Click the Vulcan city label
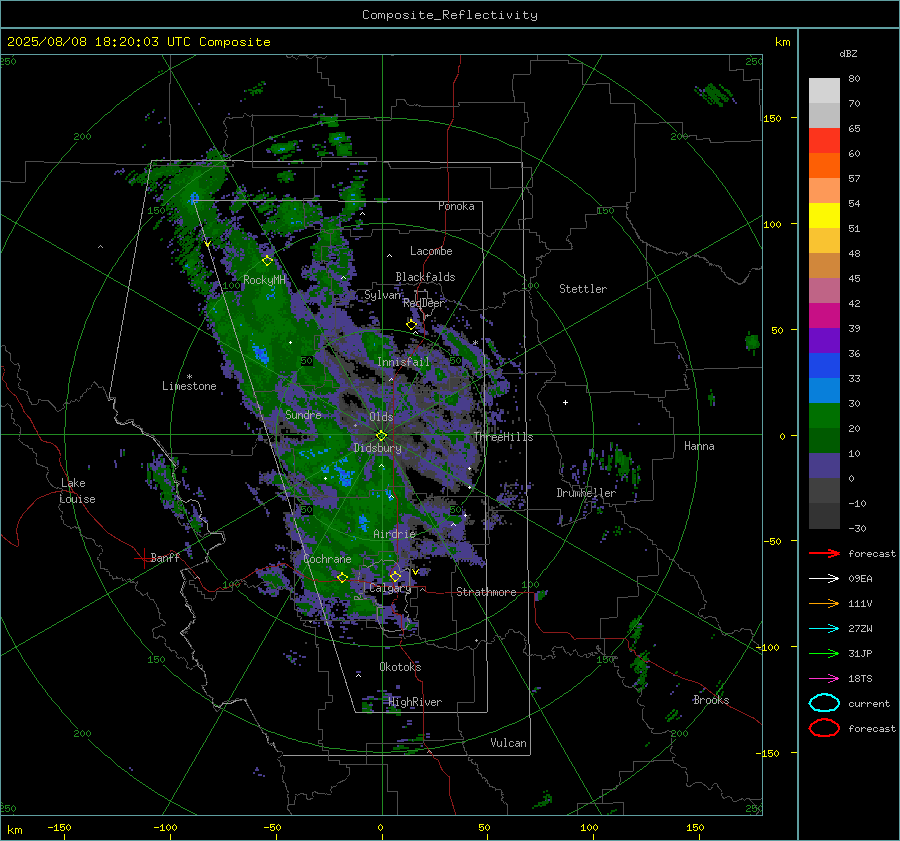 (508, 743)
